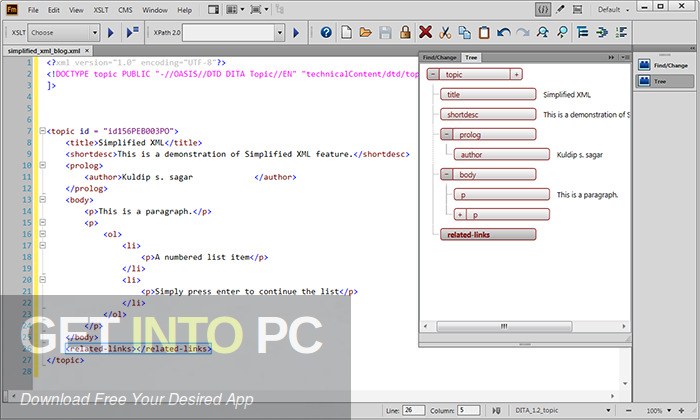Viewport: 700px width, 420px height.
Task: Click the Find icon with the person and magnifier
Action: [x=543, y=32]
